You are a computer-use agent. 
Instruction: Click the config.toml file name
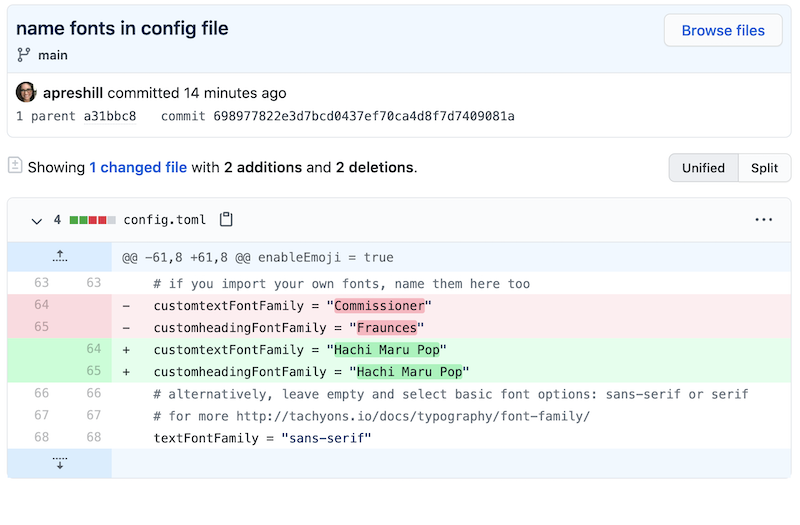click(164, 220)
